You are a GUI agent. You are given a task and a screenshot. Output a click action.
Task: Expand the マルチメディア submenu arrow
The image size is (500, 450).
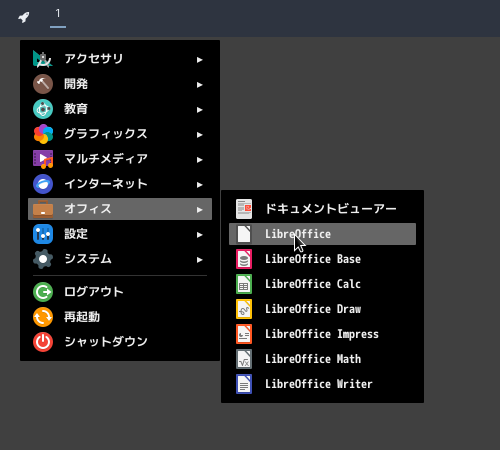point(199,160)
